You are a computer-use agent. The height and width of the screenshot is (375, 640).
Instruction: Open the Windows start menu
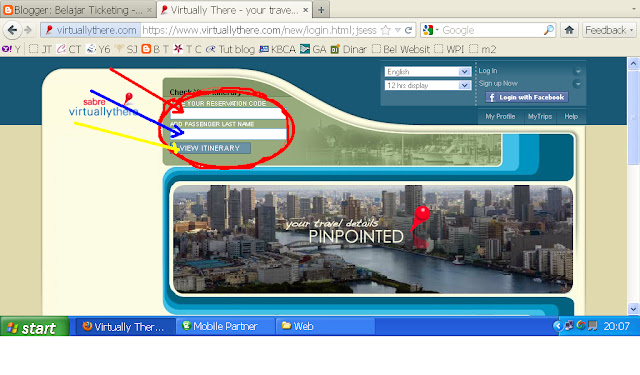pyautogui.click(x=35, y=327)
